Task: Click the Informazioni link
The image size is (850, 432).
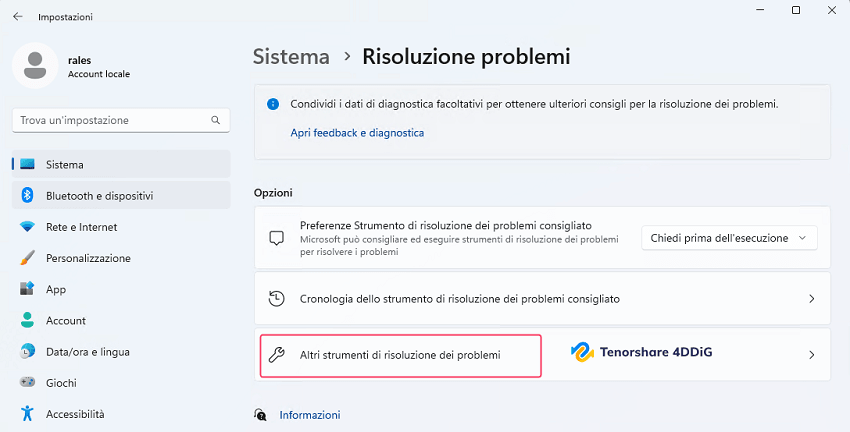Action: [x=310, y=415]
